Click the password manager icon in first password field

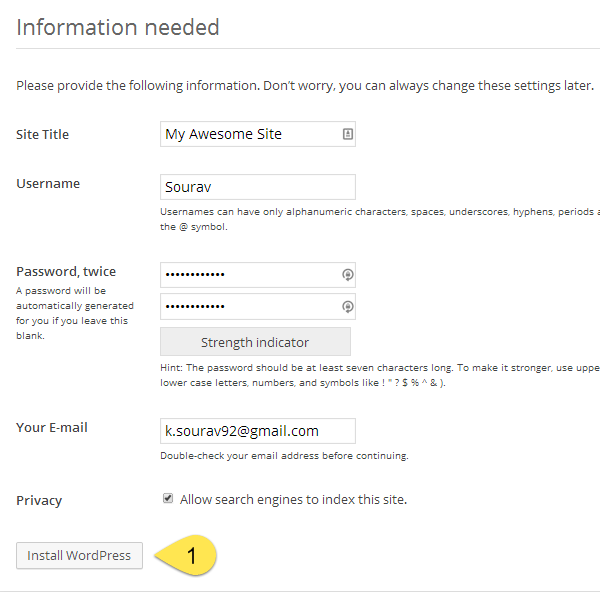(347, 275)
